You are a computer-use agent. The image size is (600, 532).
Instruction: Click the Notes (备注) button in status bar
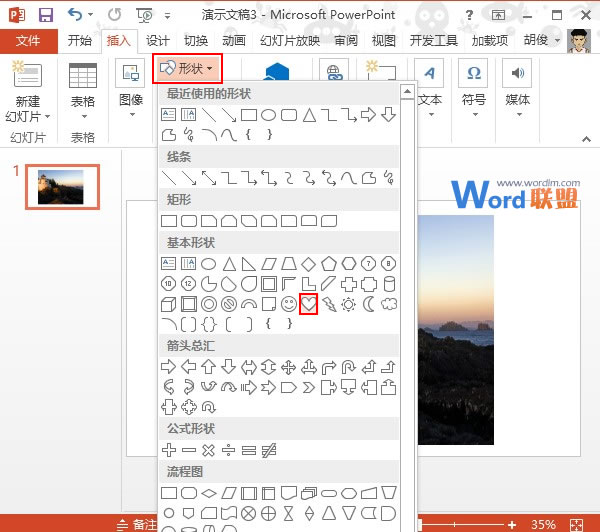coord(137,524)
